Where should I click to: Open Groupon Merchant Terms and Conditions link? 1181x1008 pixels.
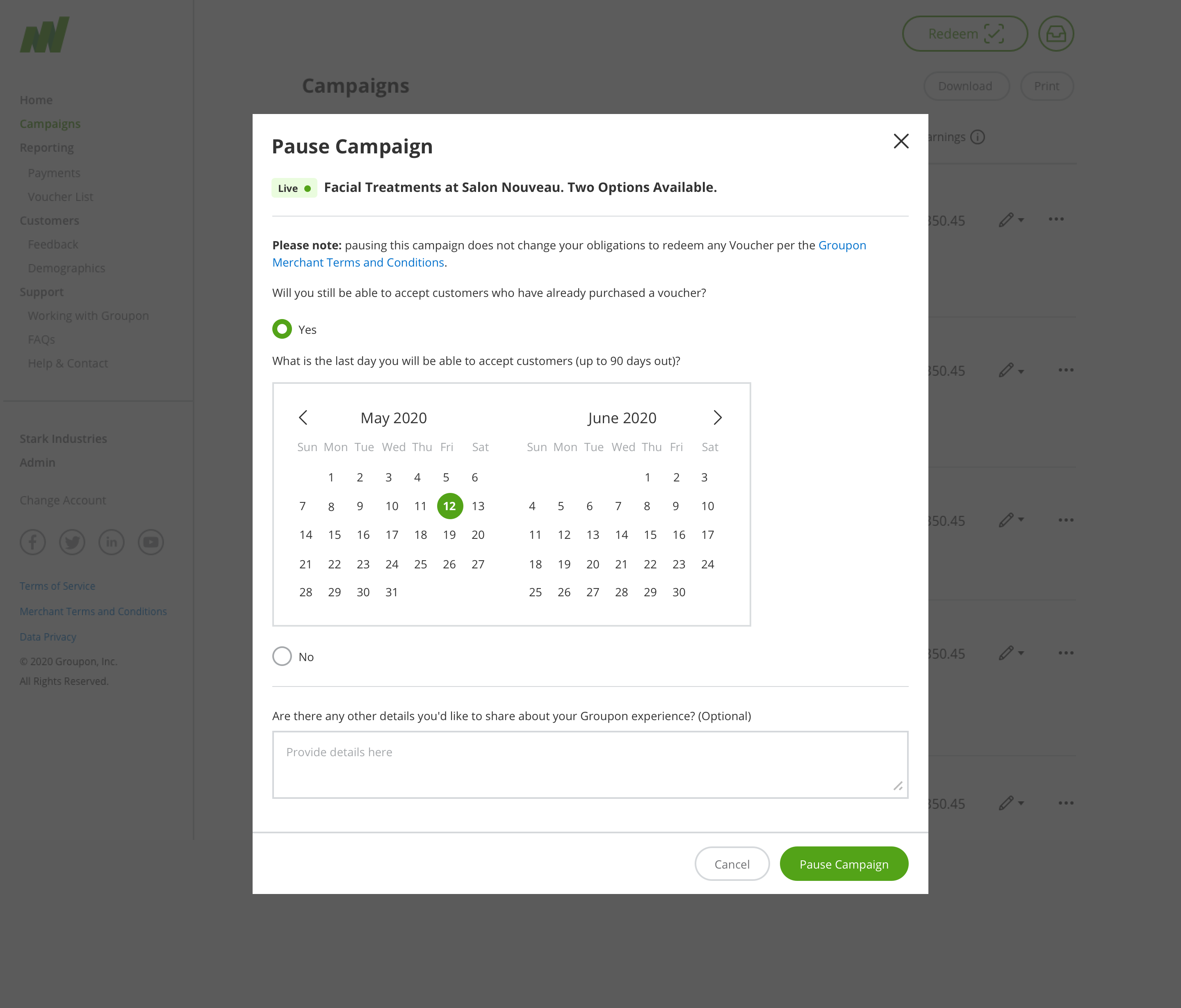pos(358,263)
